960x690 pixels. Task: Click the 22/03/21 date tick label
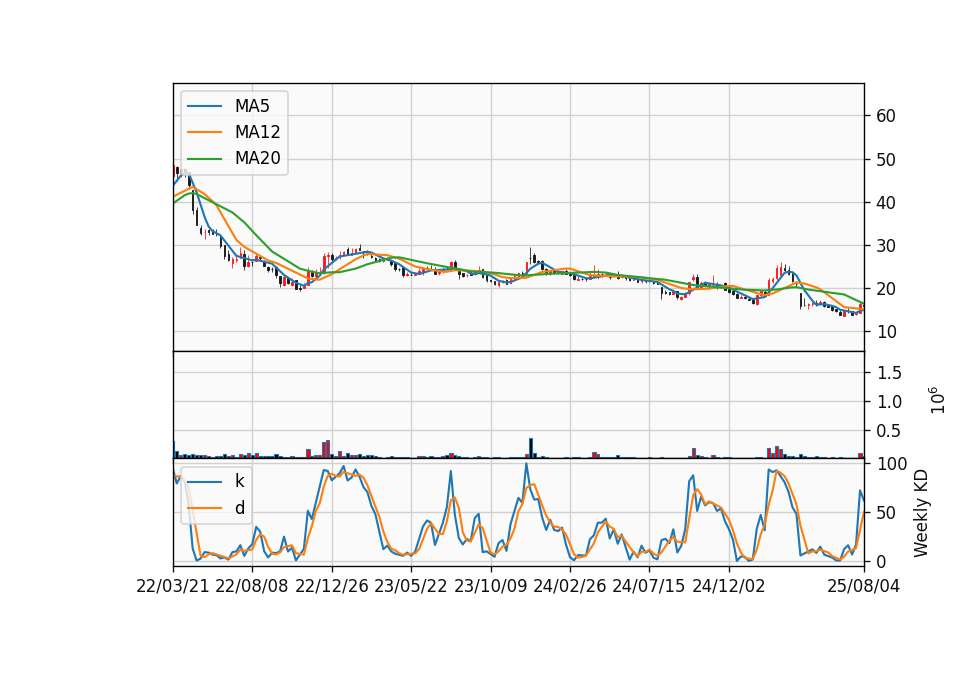pyautogui.click(x=173, y=586)
